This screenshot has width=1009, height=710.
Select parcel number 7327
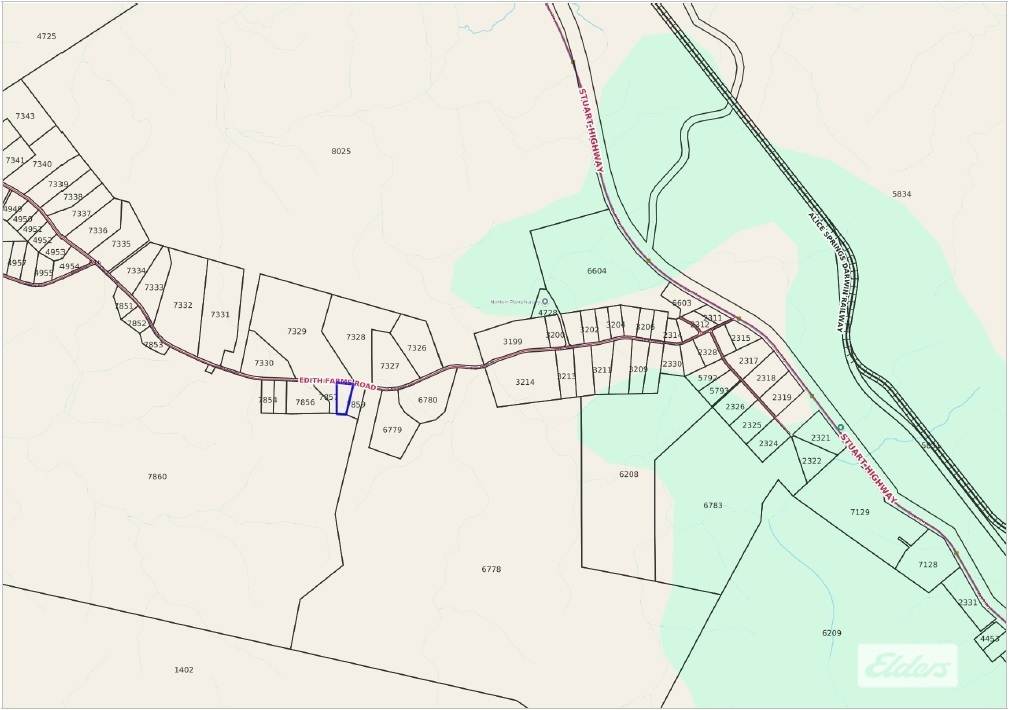[x=389, y=366]
